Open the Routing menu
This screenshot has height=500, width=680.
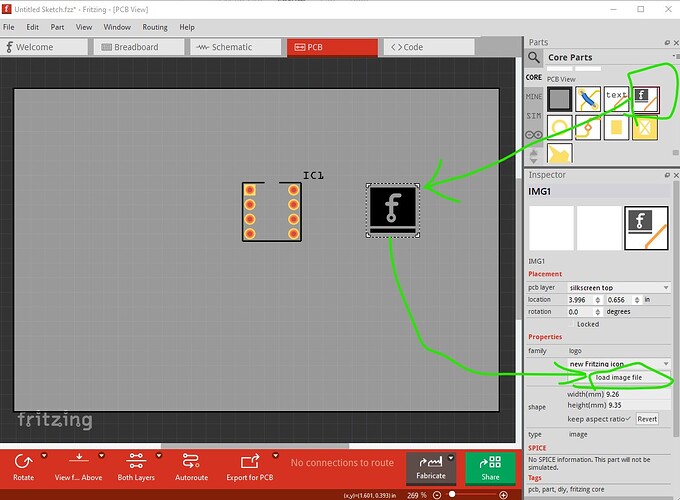pyautogui.click(x=155, y=27)
